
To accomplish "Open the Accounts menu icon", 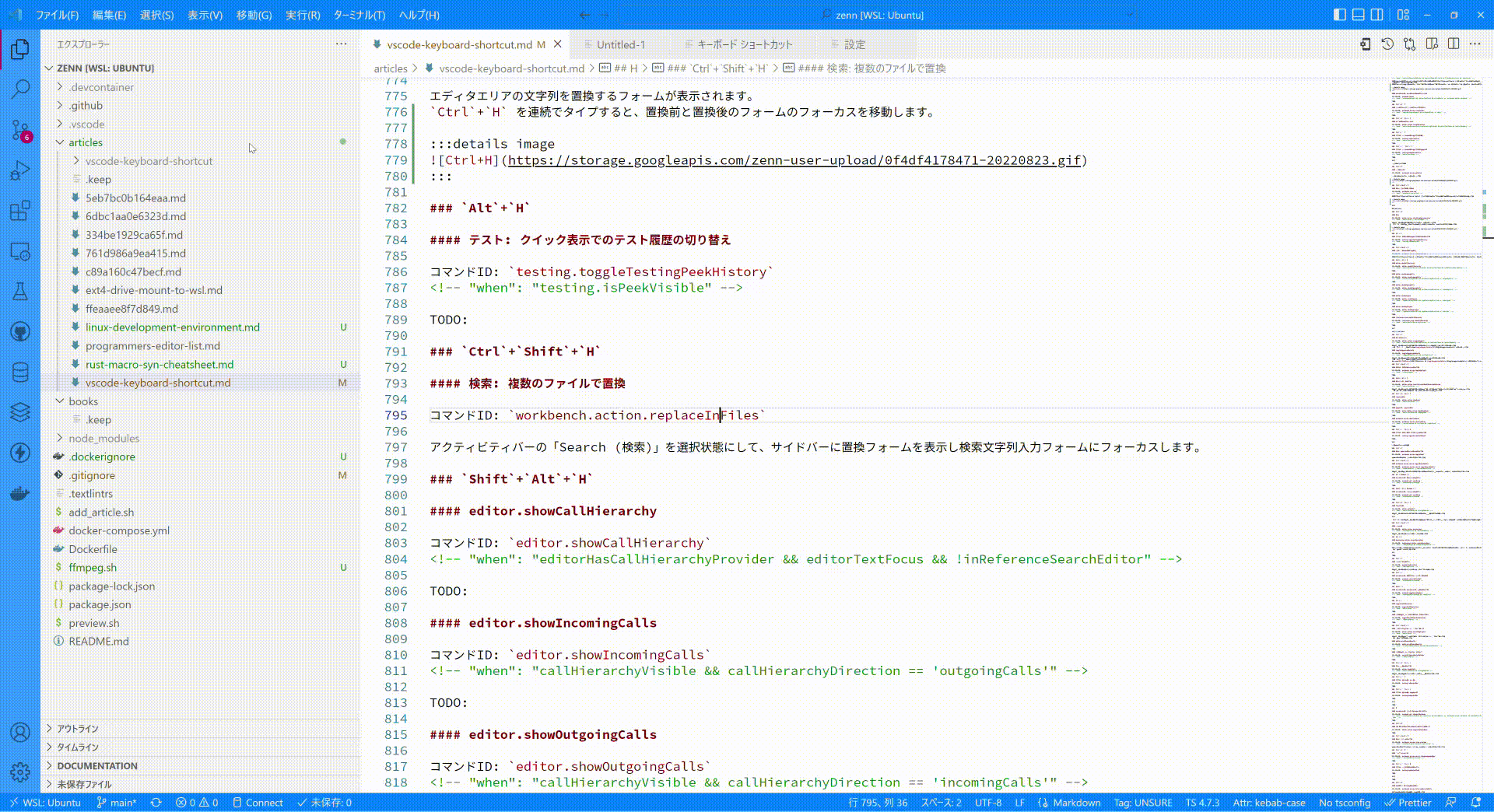I will (x=20, y=732).
